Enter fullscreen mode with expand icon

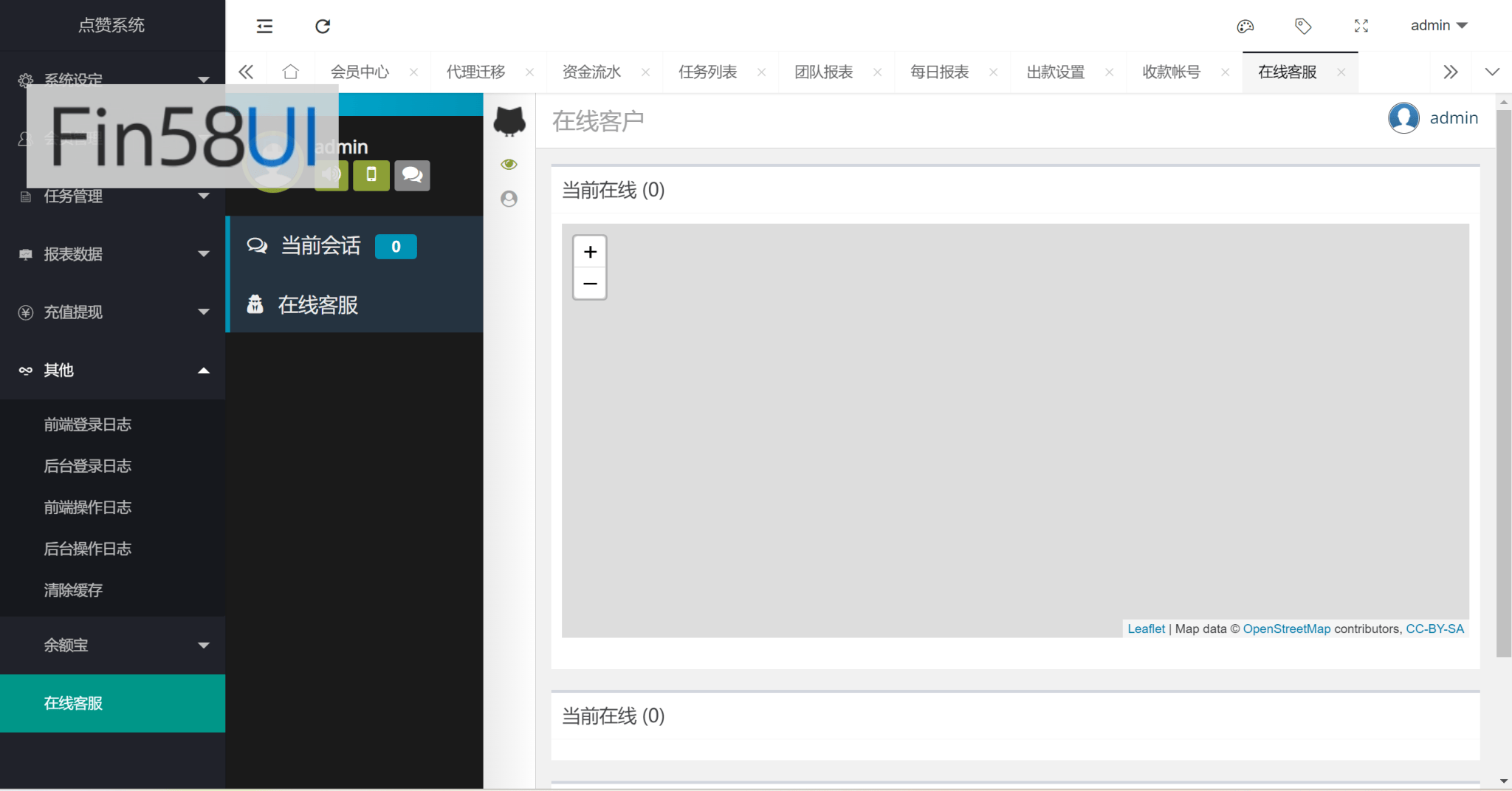click(x=1361, y=27)
